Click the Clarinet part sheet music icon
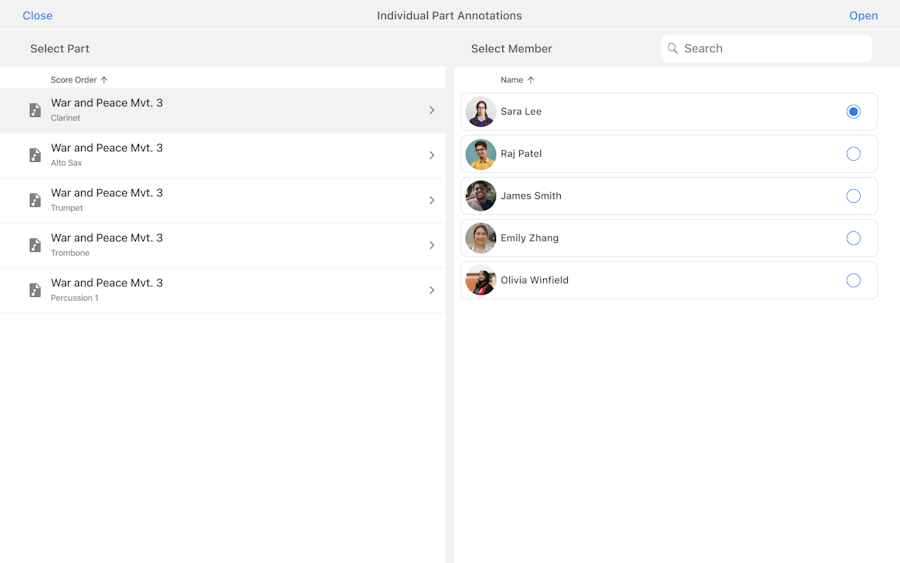This screenshot has height=563, width=900. [35, 110]
